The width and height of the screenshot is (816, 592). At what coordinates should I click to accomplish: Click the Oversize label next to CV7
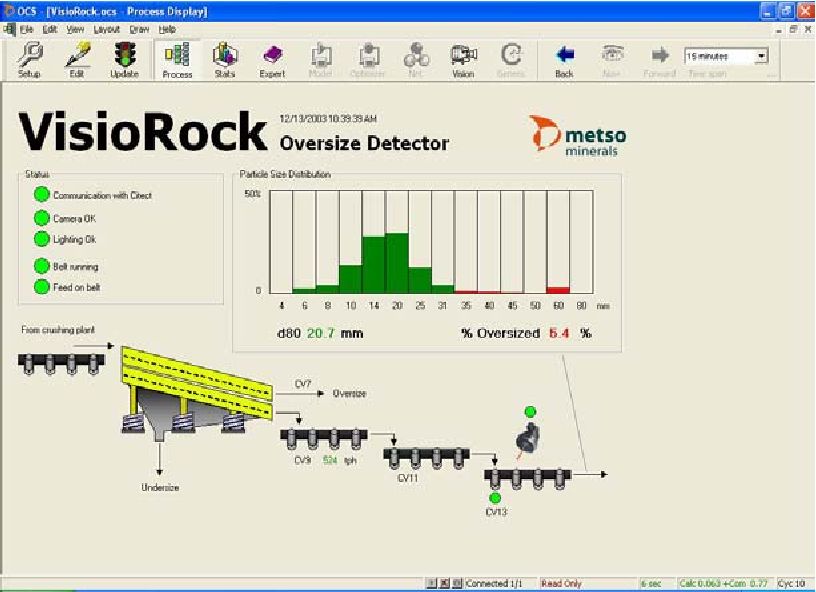click(350, 393)
